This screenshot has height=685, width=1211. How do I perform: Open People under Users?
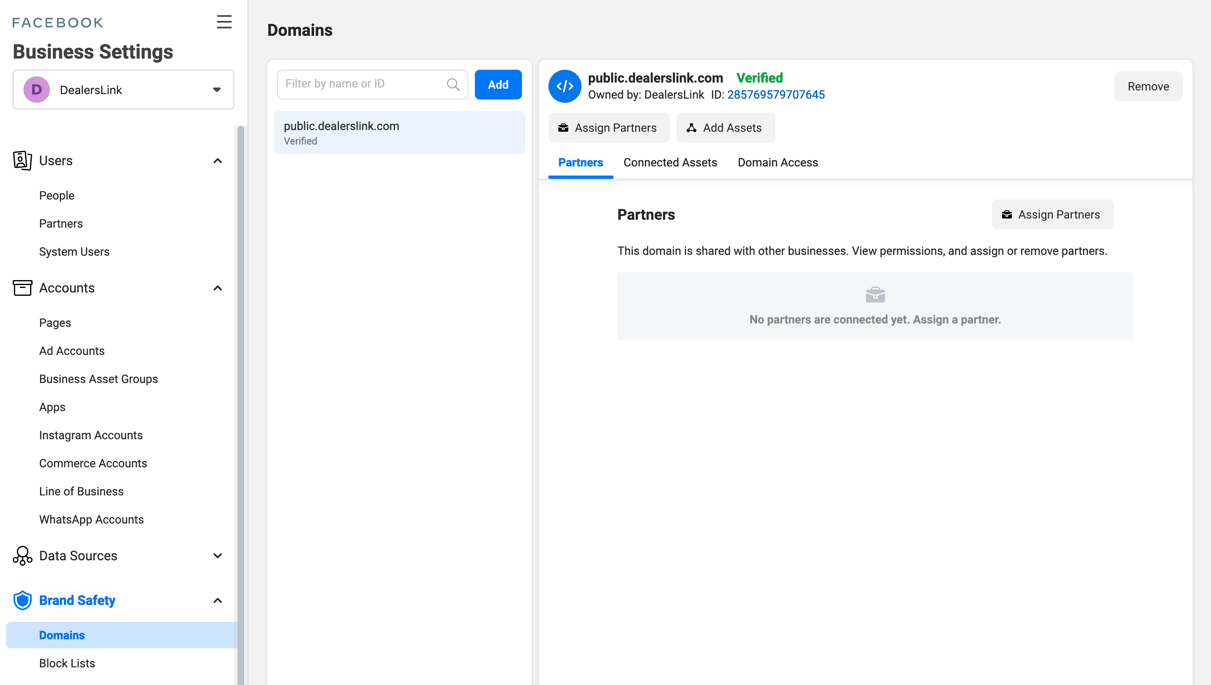(x=57, y=196)
